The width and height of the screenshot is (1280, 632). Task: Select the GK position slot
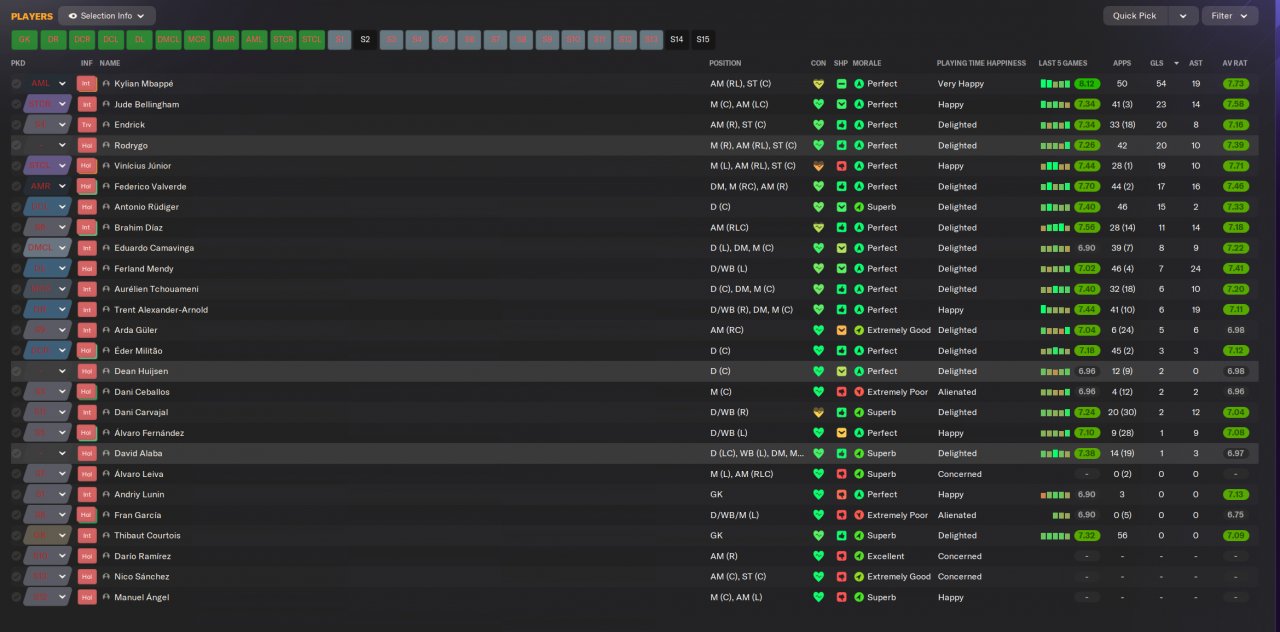point(24,40)
